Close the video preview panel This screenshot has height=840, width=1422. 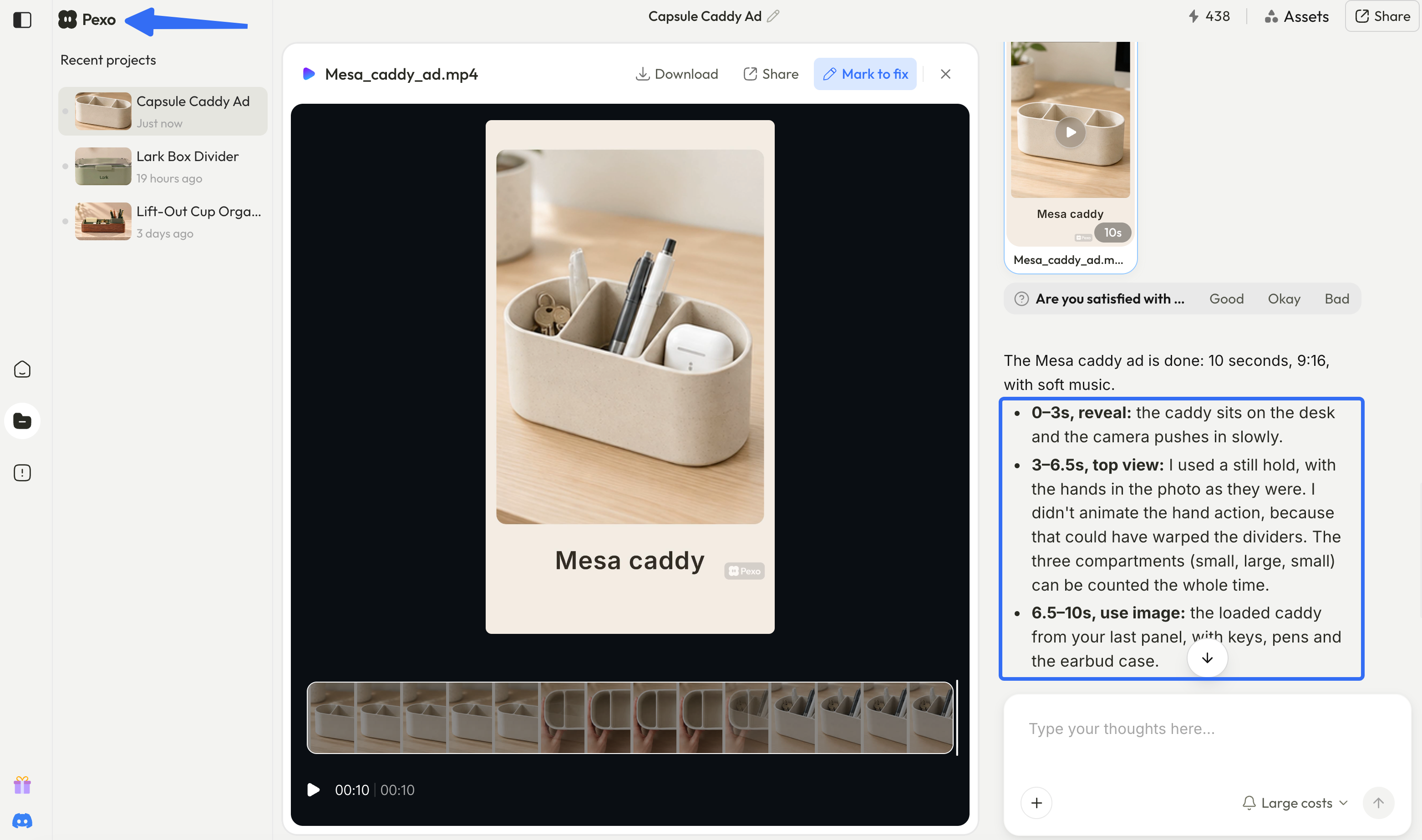click(x=945, y=74)
